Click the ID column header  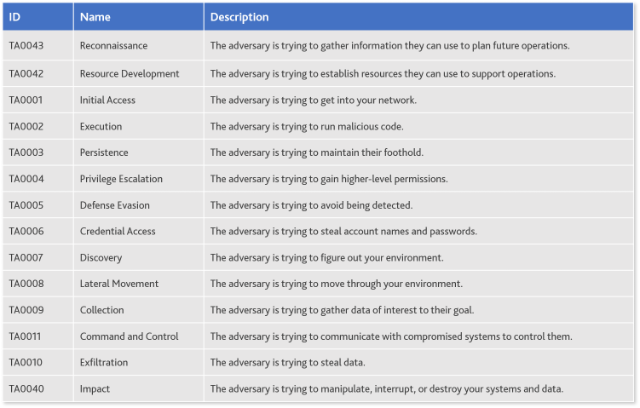click(38, 17)
